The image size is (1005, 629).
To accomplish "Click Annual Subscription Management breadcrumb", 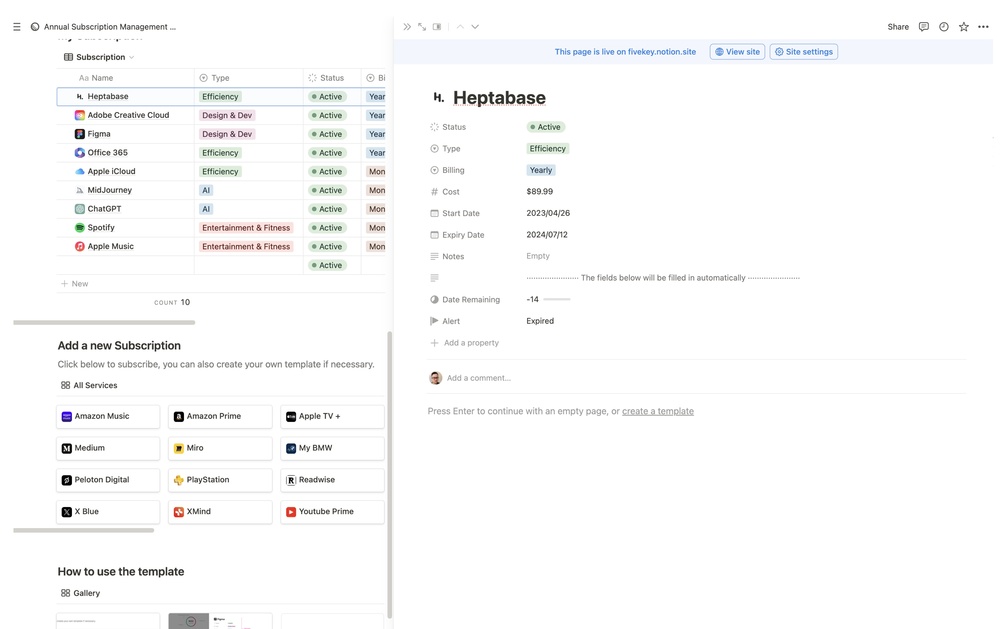I will (x=110, y=27).
